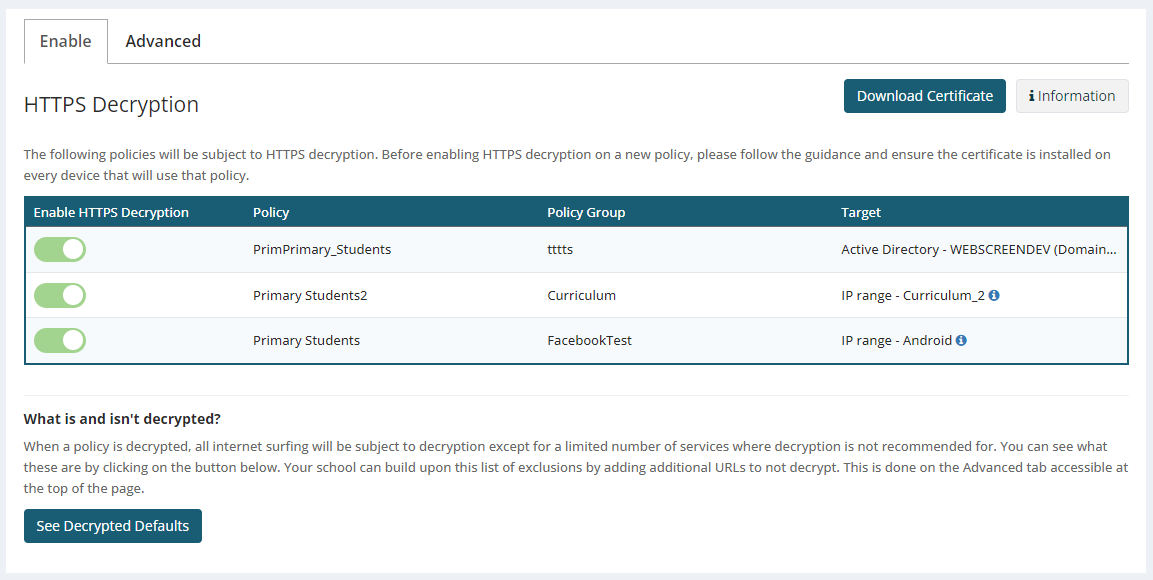Switch to the Advanced tab
This screenshot has height=580, width=1153.
pos(163,41)
